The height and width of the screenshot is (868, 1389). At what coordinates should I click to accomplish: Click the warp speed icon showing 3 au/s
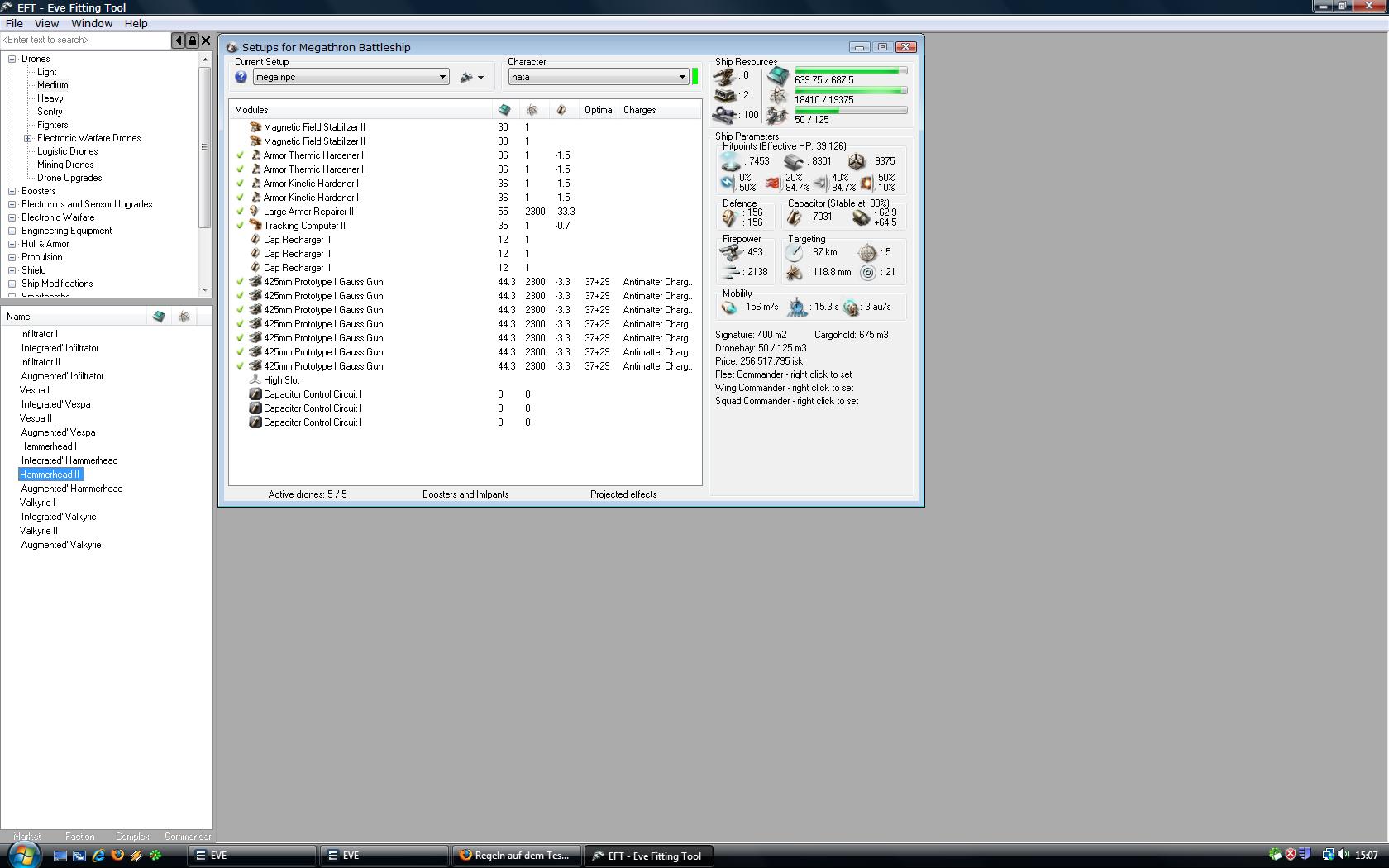[851, 308]
